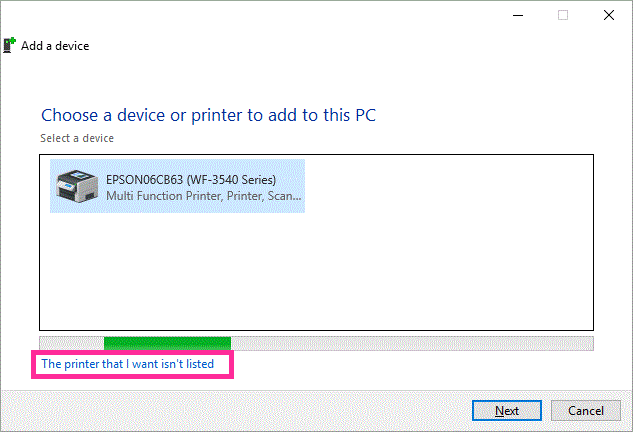
Task: Click the empty progress bar track right of green block
Action: tap(412, 344)
